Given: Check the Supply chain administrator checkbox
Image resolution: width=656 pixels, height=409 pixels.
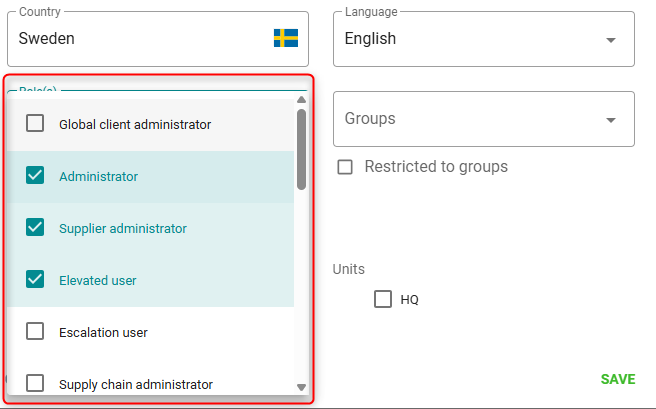Looking at the screenshot, I should pos(35,383).
